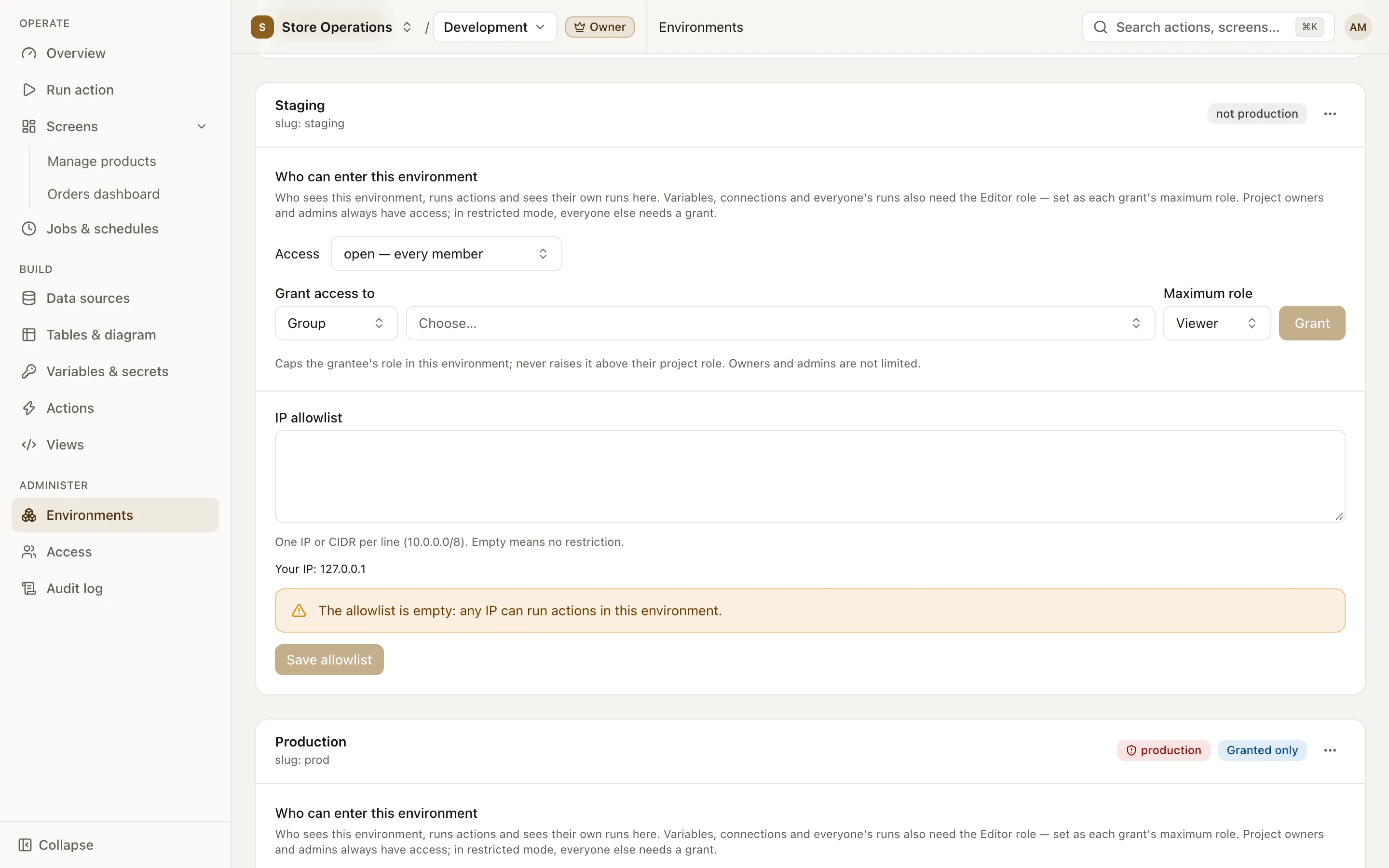The image size is (1389, 868).
Task: Focus the IP allowlist text area
Action: [810, 476]
